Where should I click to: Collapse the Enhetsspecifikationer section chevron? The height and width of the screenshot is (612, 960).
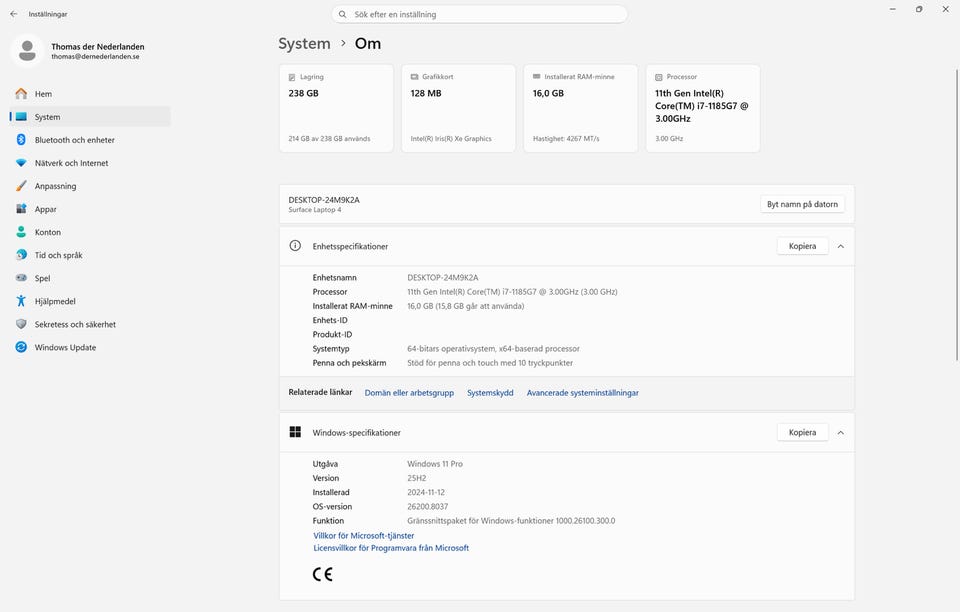pos(840,246)
